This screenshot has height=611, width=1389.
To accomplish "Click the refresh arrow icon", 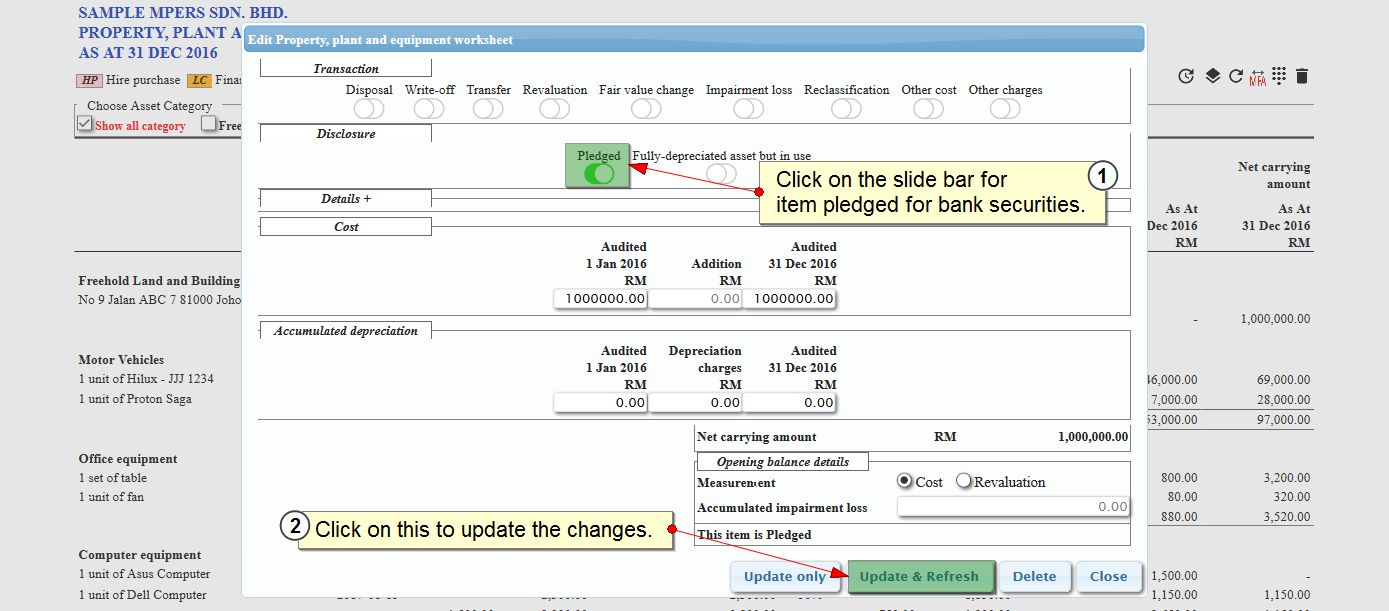I will pos(1236,76).
